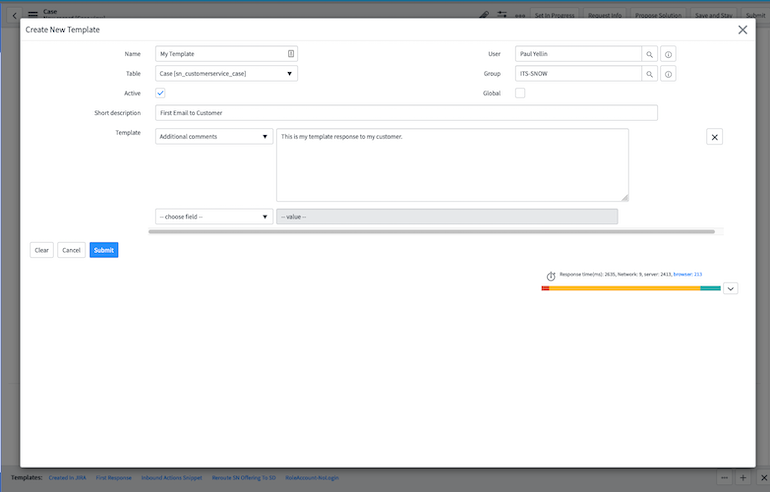The width and height of the screenshot is (770, 492).
Task: Click into the Short description field
Action: click(406, 113)
